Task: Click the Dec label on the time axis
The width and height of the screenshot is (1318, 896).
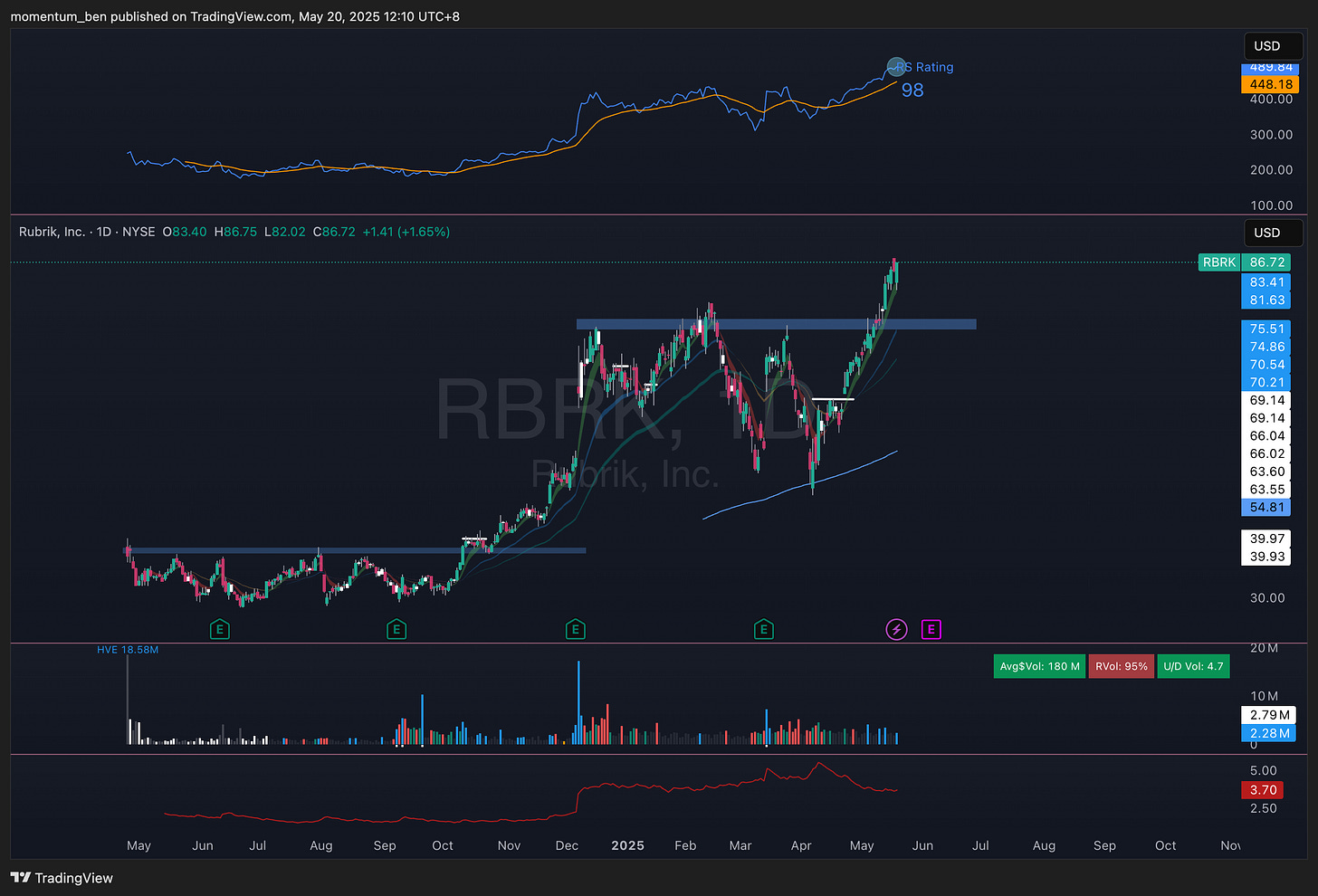Action: click(567, 846)
